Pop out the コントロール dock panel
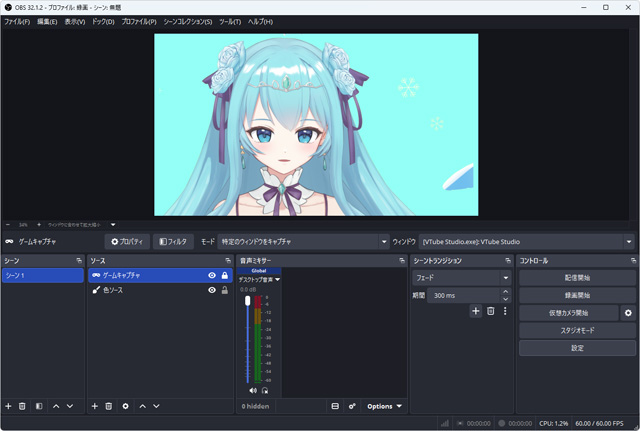This screenshot has height=431, width=640. point(633,260)
